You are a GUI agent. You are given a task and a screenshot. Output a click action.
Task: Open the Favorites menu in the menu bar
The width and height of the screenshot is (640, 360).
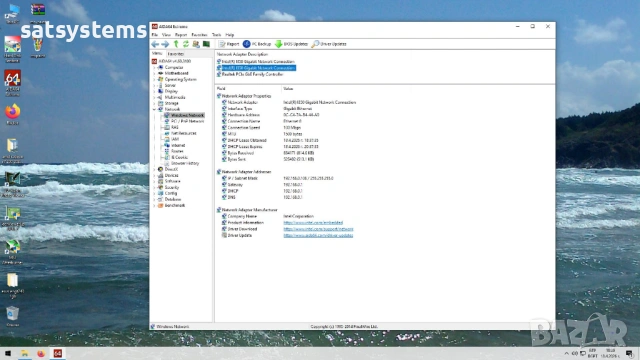pos(199,35)
